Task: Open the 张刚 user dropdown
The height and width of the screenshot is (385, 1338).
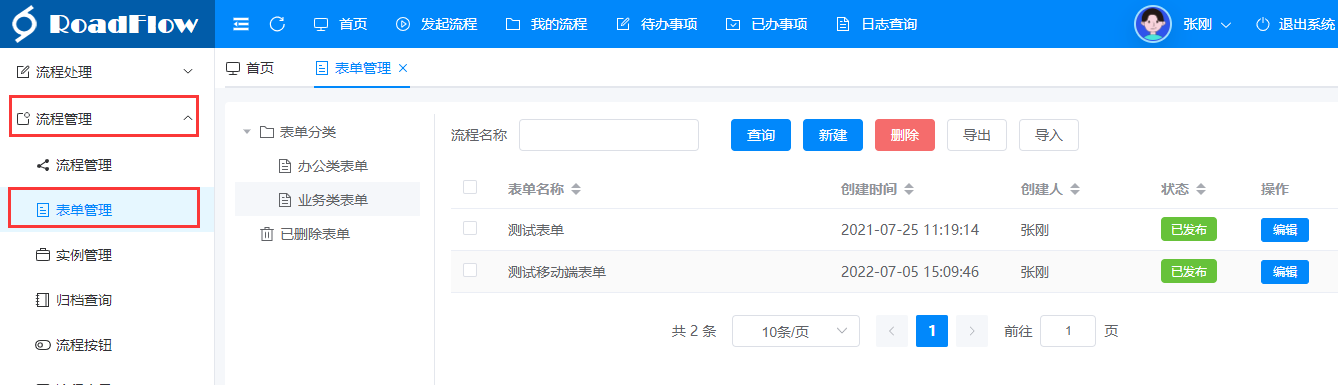Action: (1207, 24)
